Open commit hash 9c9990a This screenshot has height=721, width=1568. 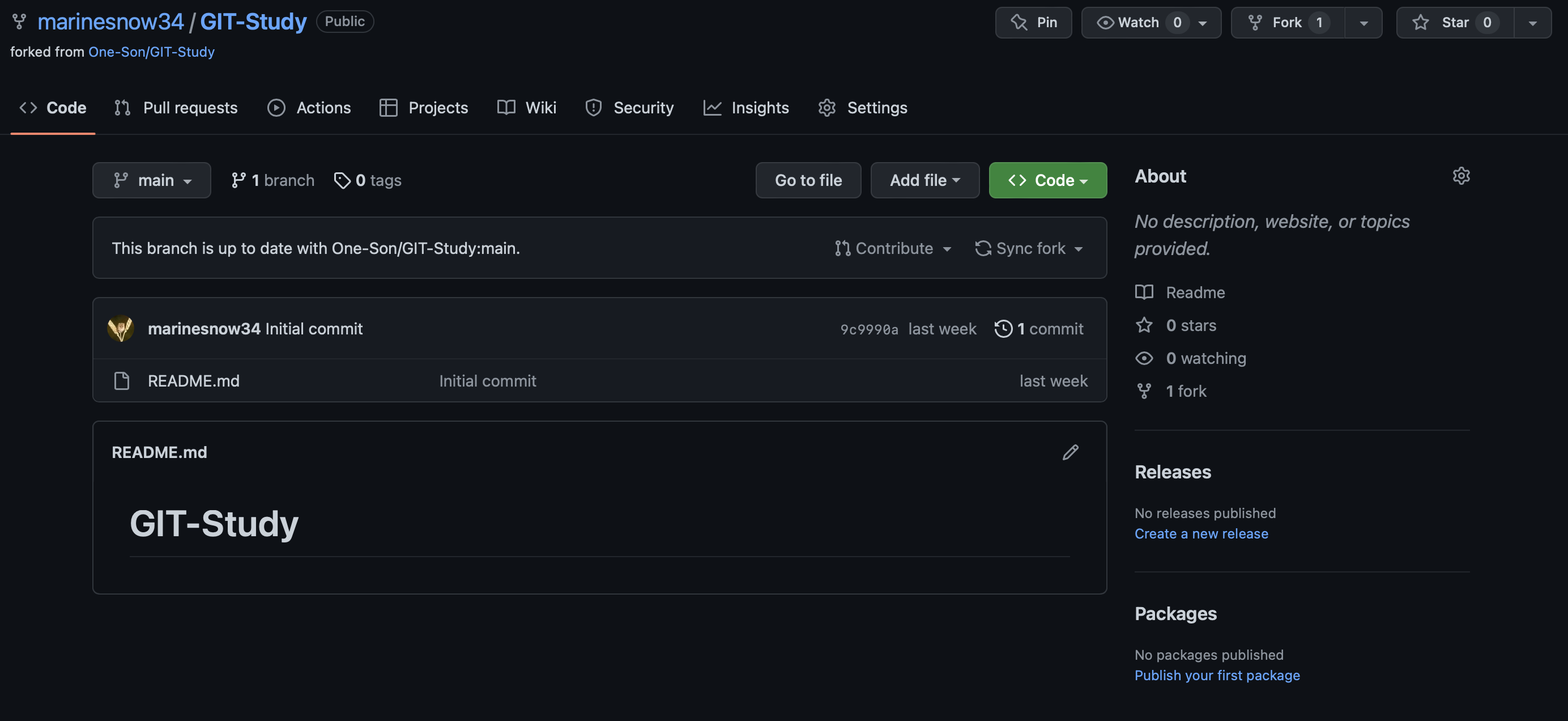click(869, 329)
